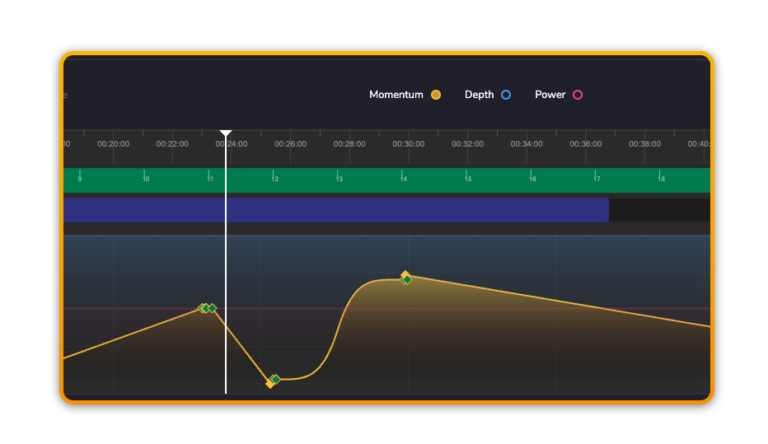Jump to 00:30:00 on the time ruler
Screen dimensions: 768x444
408,144
